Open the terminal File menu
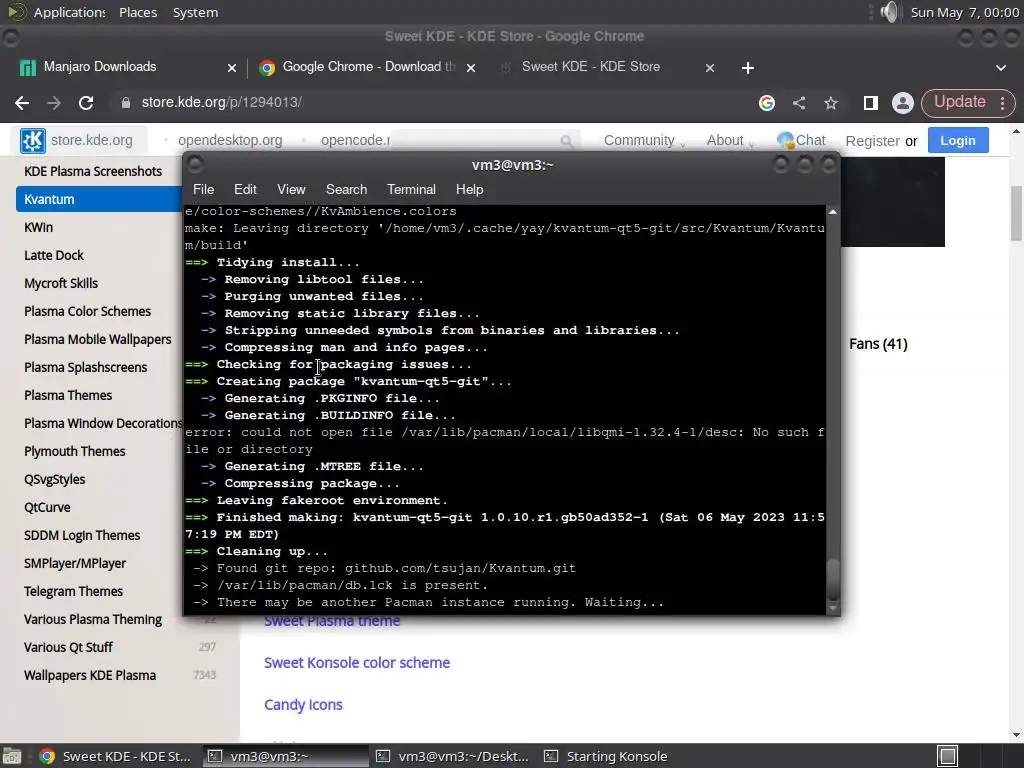This screenshot has width=1024, height=768. coord(203,189)
